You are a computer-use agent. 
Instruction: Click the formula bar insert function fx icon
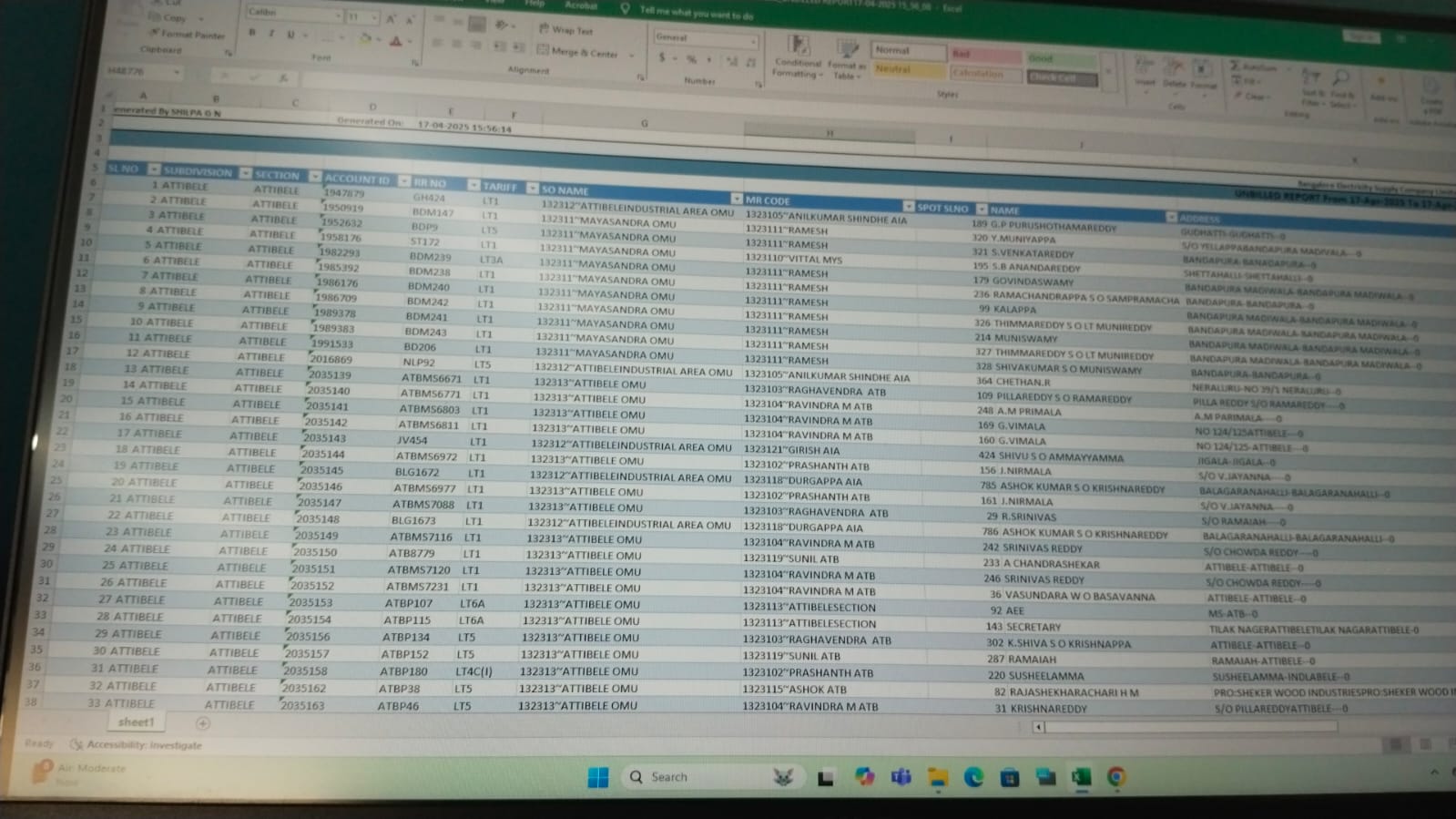pyautogui.click(x=283, y=78)
